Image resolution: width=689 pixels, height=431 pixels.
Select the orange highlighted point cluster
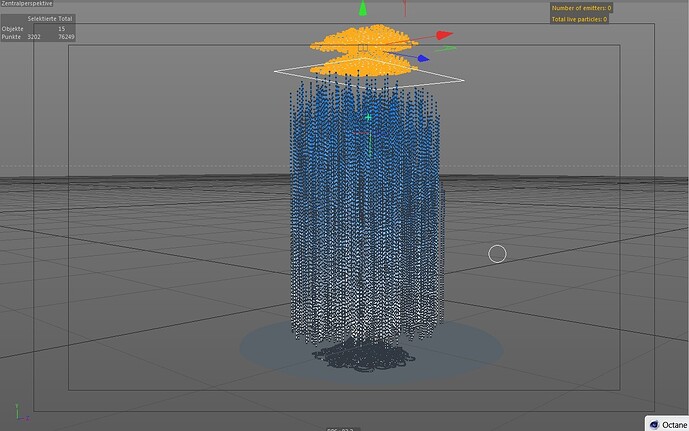pos(364,50)
